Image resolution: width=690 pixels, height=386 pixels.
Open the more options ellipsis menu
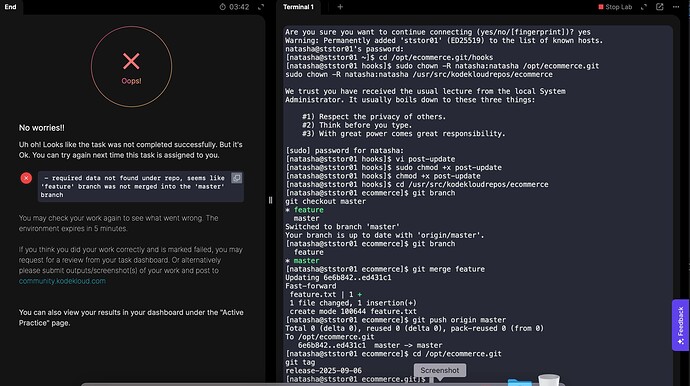[676, 7]
